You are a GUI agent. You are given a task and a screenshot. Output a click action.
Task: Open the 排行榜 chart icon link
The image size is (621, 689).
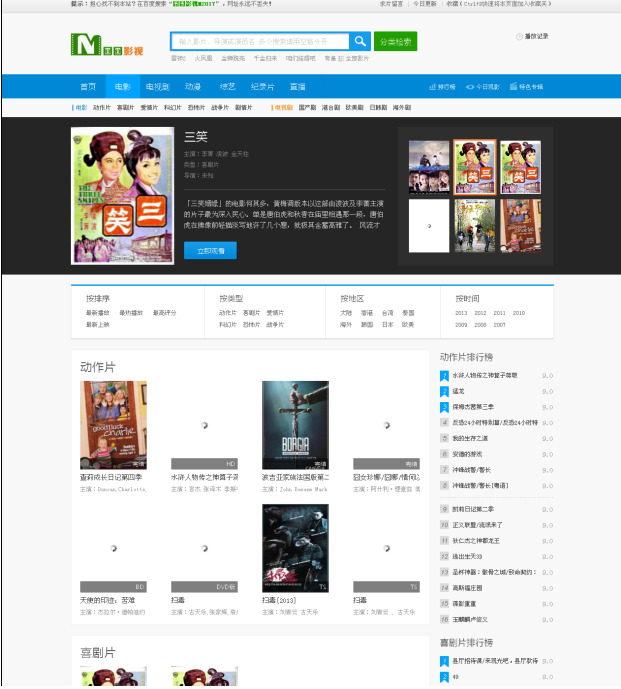(x=442, y=87)
